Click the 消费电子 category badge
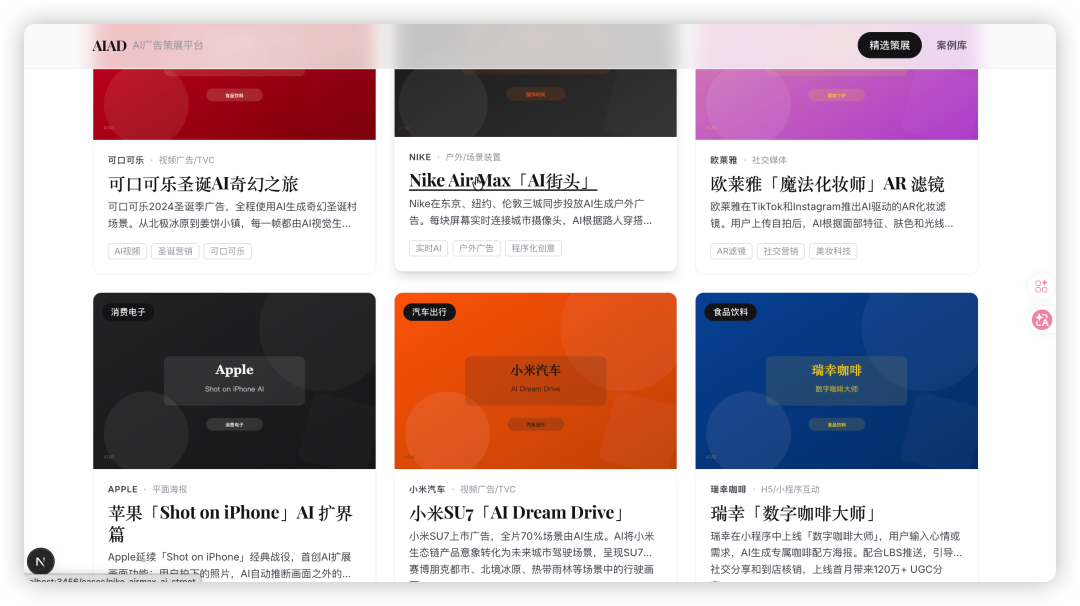 [128, 312]
